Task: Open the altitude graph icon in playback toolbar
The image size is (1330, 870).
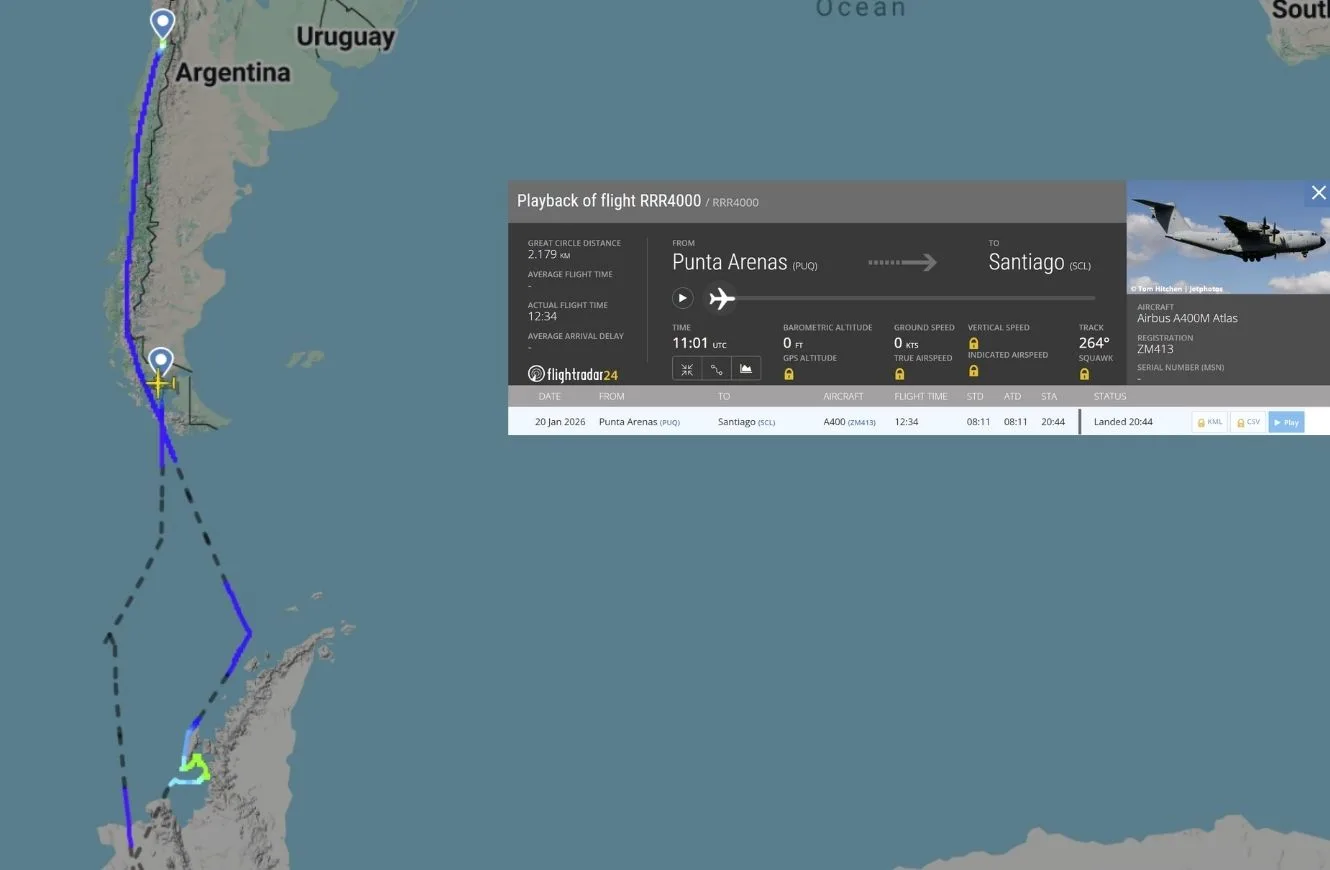Action: [746, 369]
